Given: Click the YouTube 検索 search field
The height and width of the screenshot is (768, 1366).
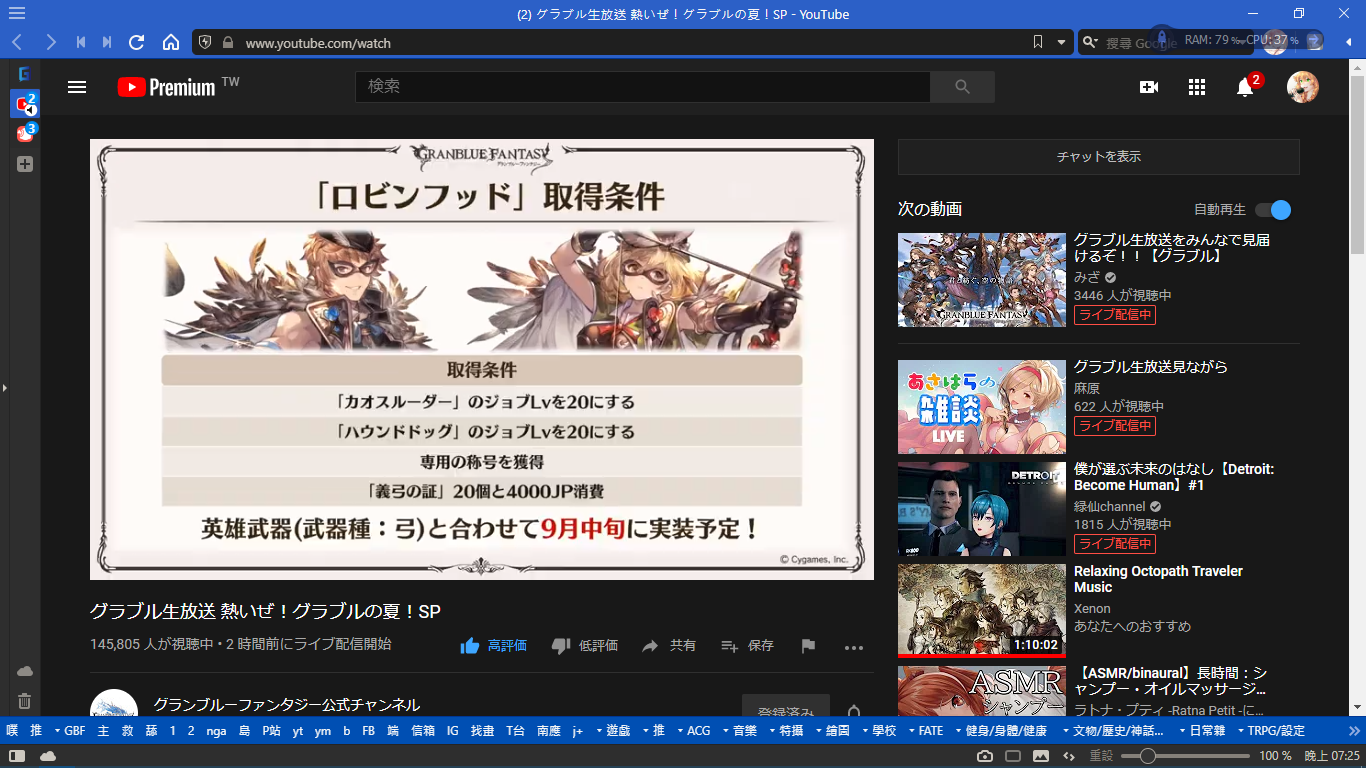Looking at the screenshot, I should pos(643,87).
